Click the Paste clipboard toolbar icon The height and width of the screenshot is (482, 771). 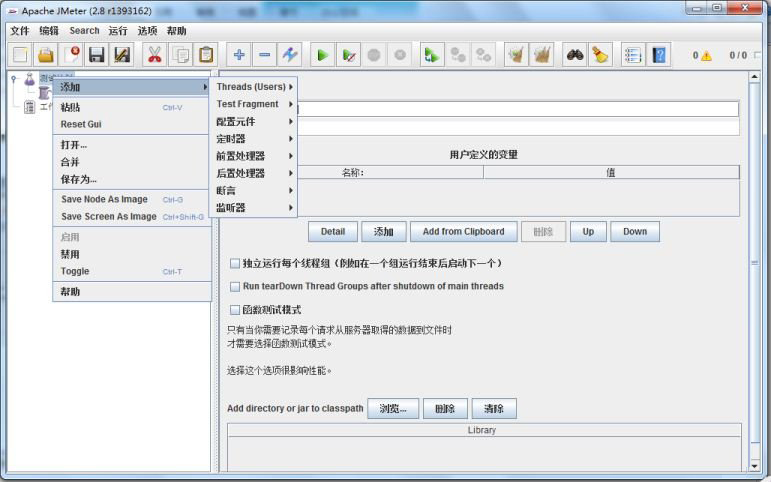206,55
